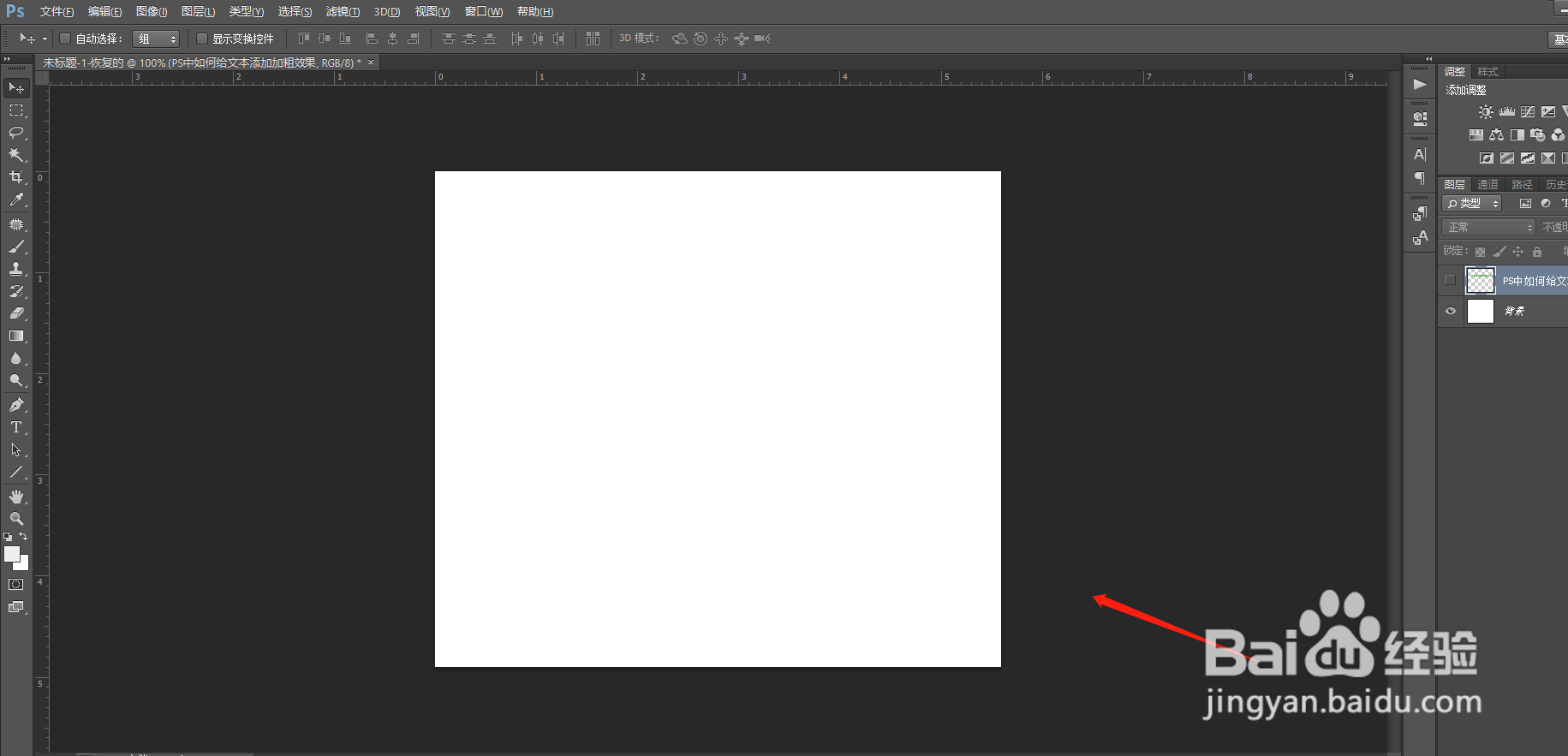
Task: Toggle adjustment layer filter icon
Action: 1546,204
